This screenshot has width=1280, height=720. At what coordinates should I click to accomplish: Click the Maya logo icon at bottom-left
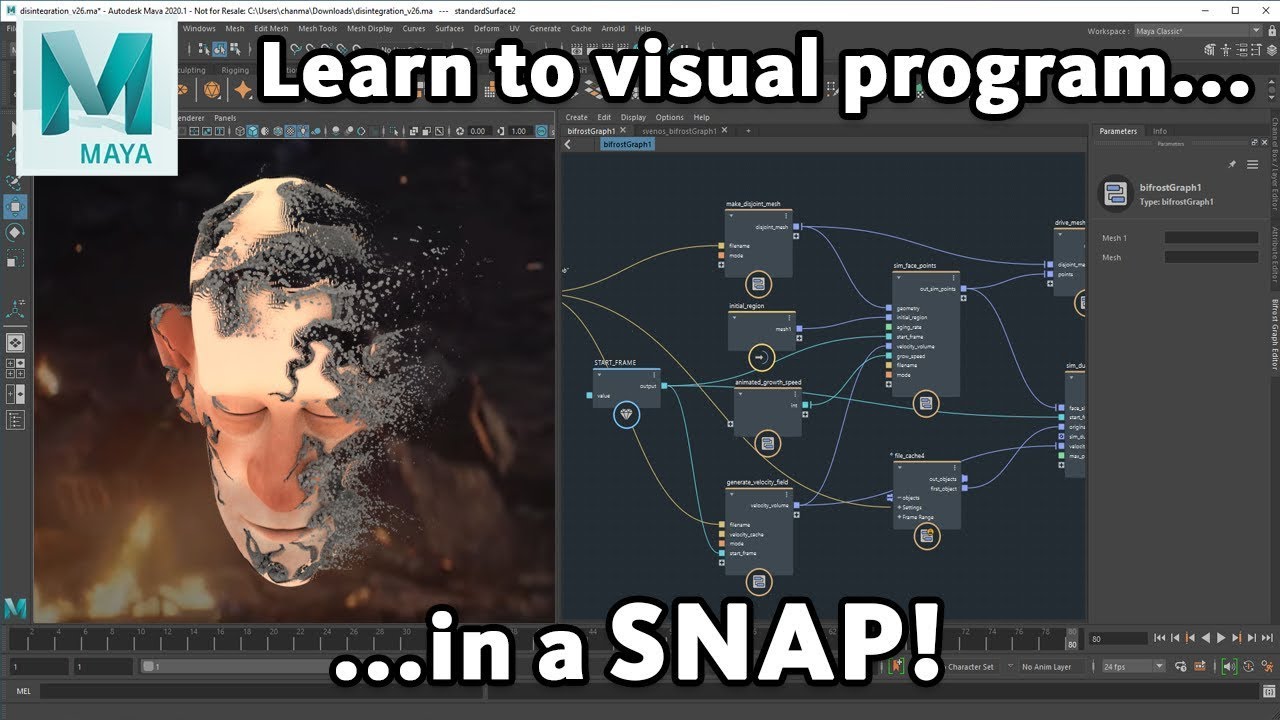15,608
